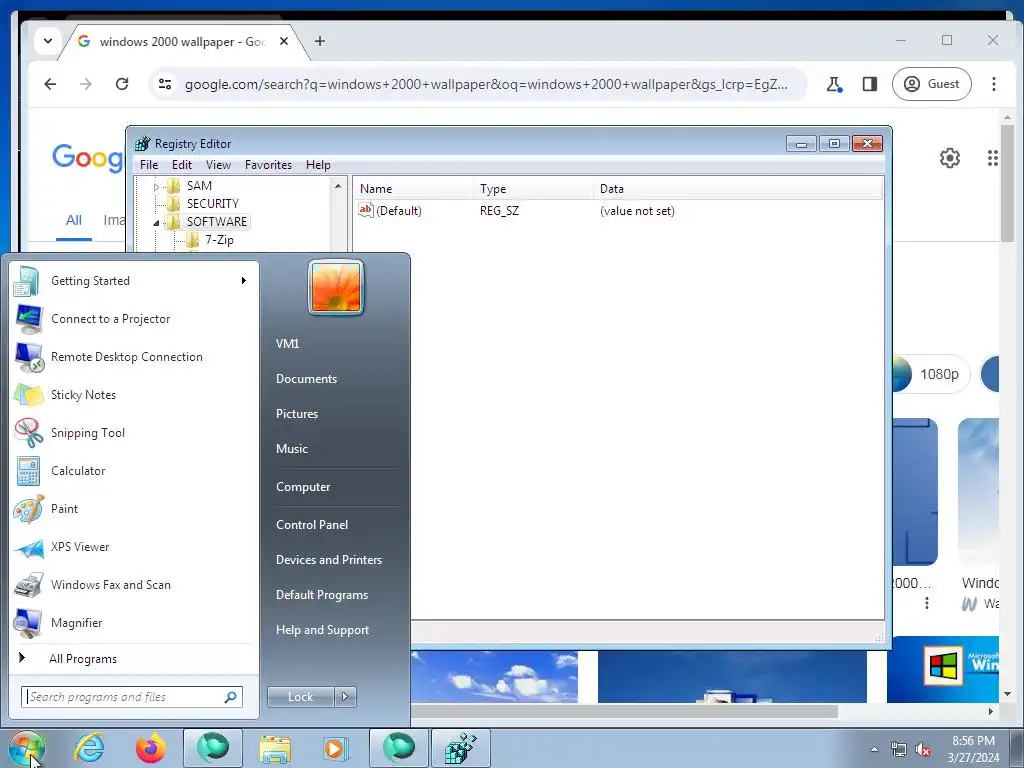
Task: Open Registry Editor Help menu
Action: point(318,165)
